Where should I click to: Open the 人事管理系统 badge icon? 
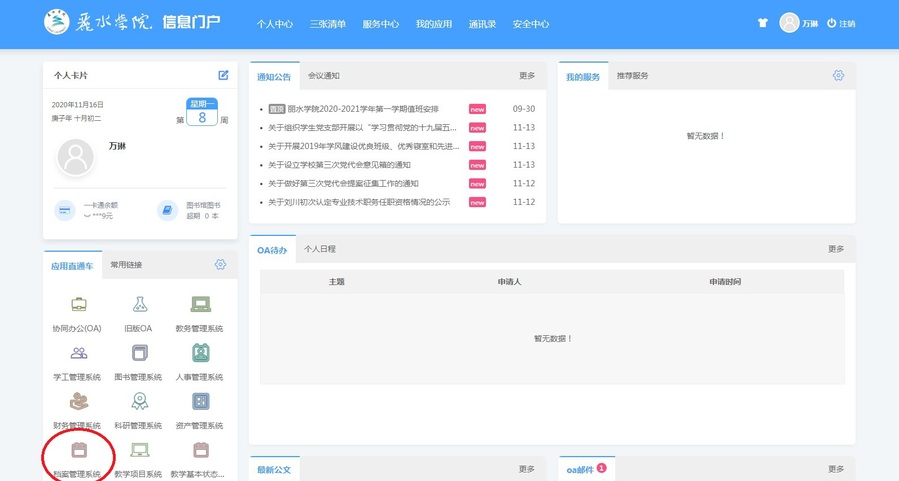[x=201, y=353]
